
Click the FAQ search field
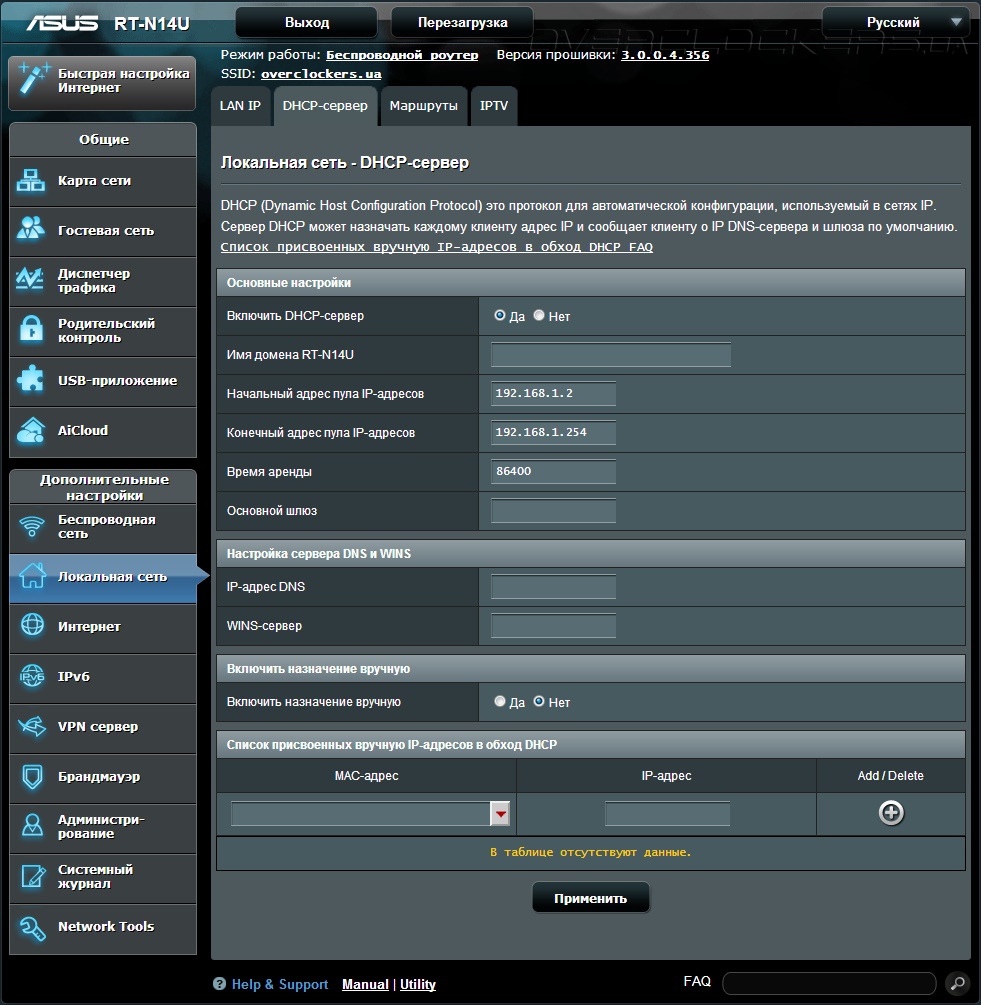pyautogui.click(x=830, y=983)
